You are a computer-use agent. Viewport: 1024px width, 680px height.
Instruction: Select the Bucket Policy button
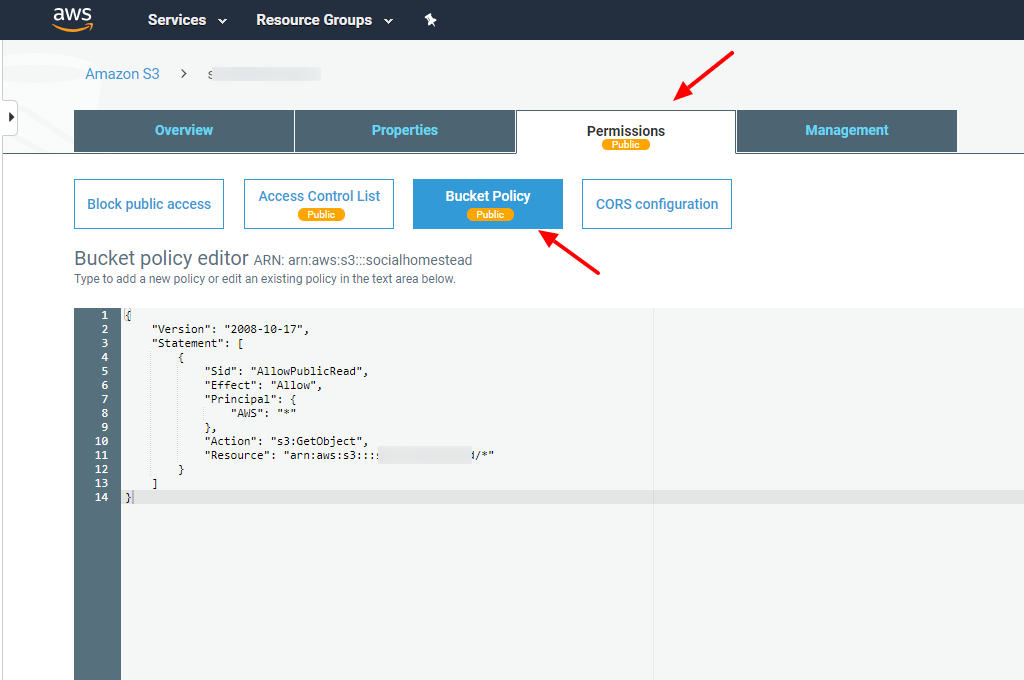(x=488, y=204)
